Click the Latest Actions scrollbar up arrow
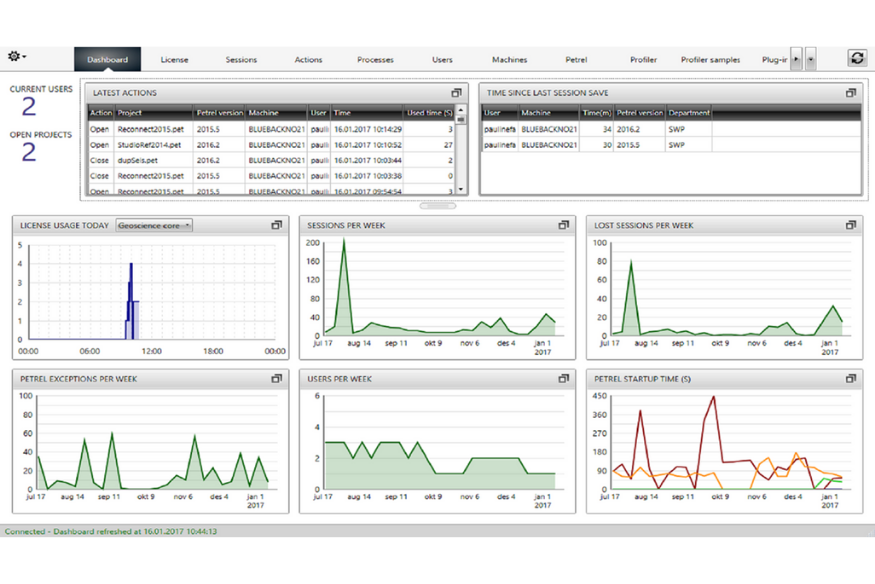 tap(461, 109)
